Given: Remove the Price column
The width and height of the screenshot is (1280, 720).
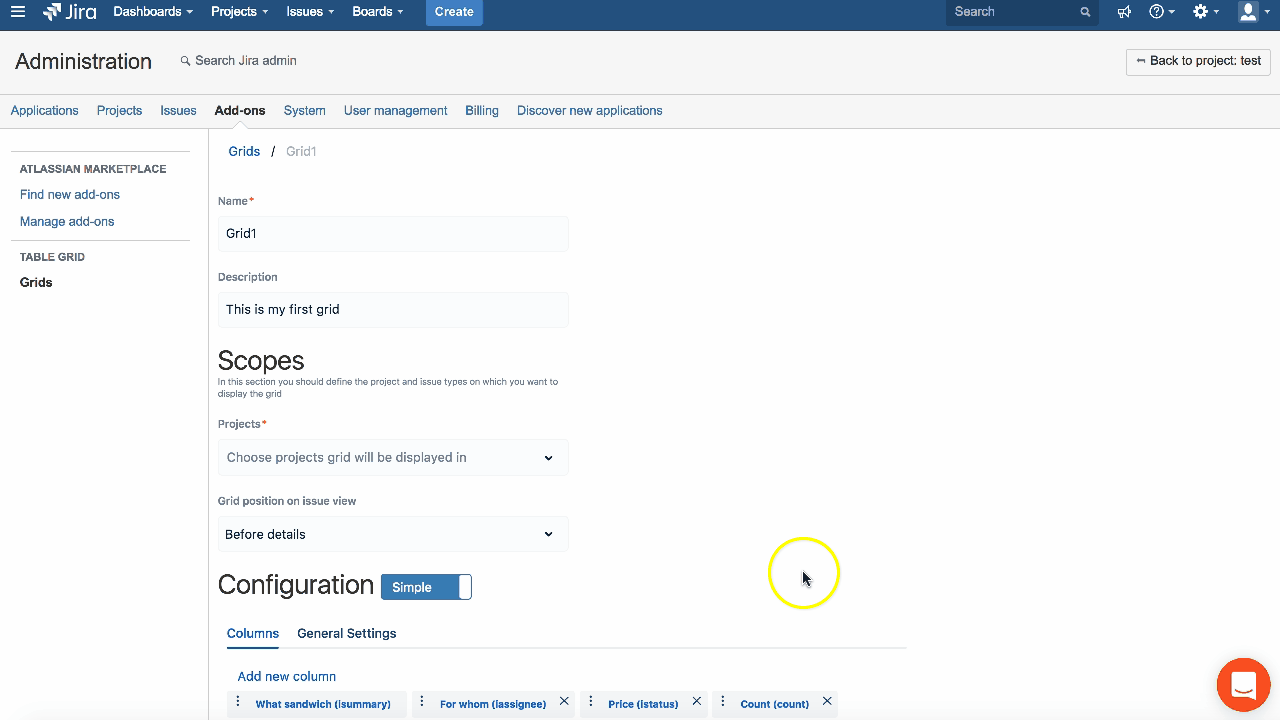Looking at the screenshot, I should pyautogui.click(x=697, y=702).
